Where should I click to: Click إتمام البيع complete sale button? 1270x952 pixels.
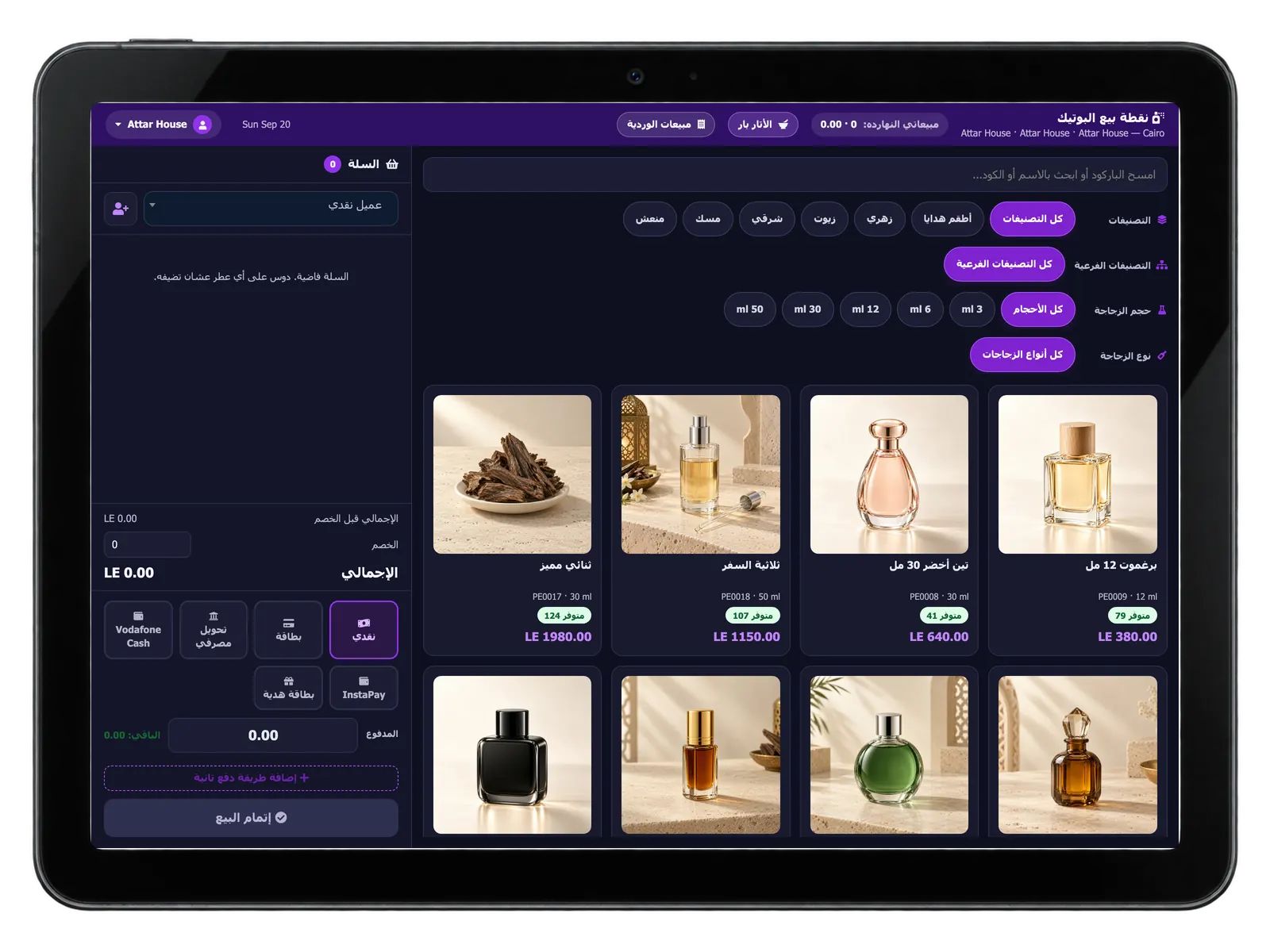(x=251, y=818)
